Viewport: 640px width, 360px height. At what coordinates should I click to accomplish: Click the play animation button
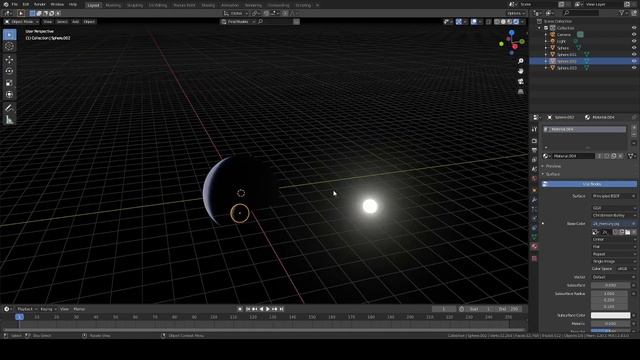point(268,309)
